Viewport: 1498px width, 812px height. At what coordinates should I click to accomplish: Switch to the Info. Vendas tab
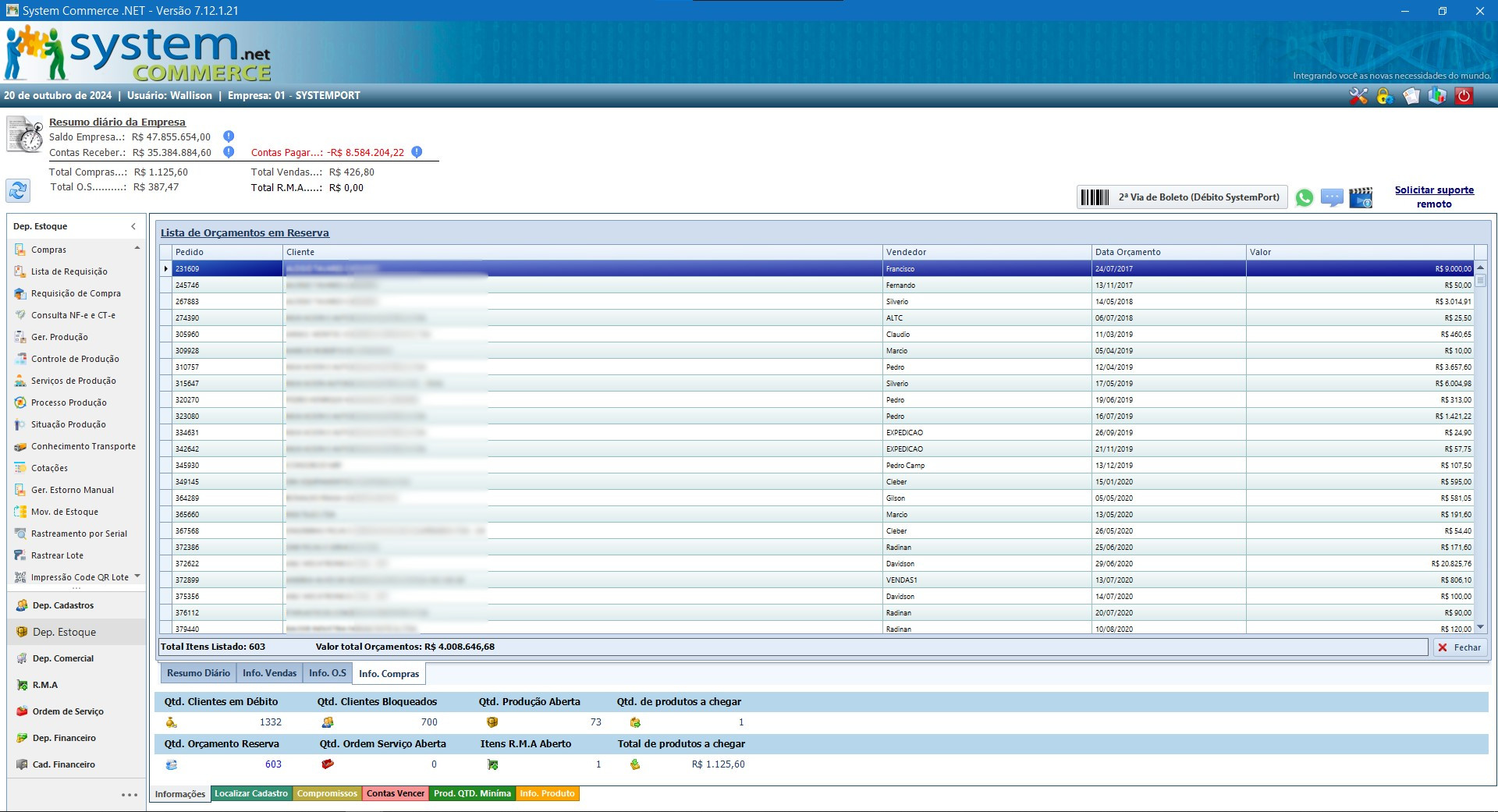pyautogui.click(x=269, y=673)
